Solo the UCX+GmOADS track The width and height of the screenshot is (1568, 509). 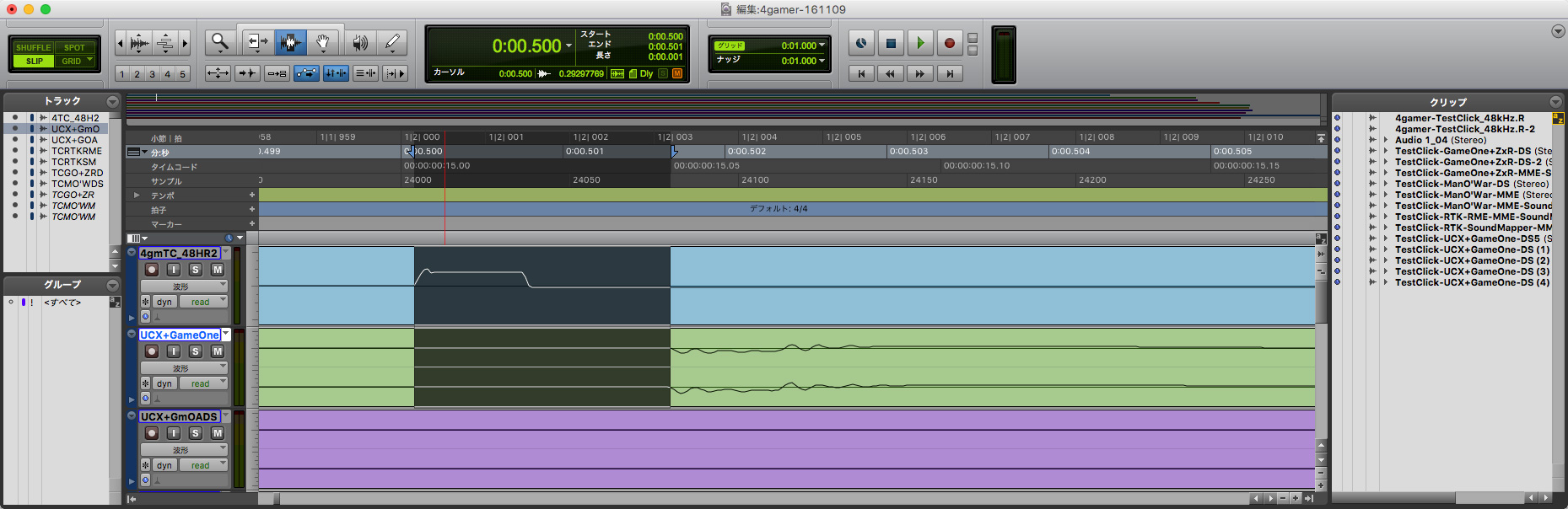[x=196, y=433]
